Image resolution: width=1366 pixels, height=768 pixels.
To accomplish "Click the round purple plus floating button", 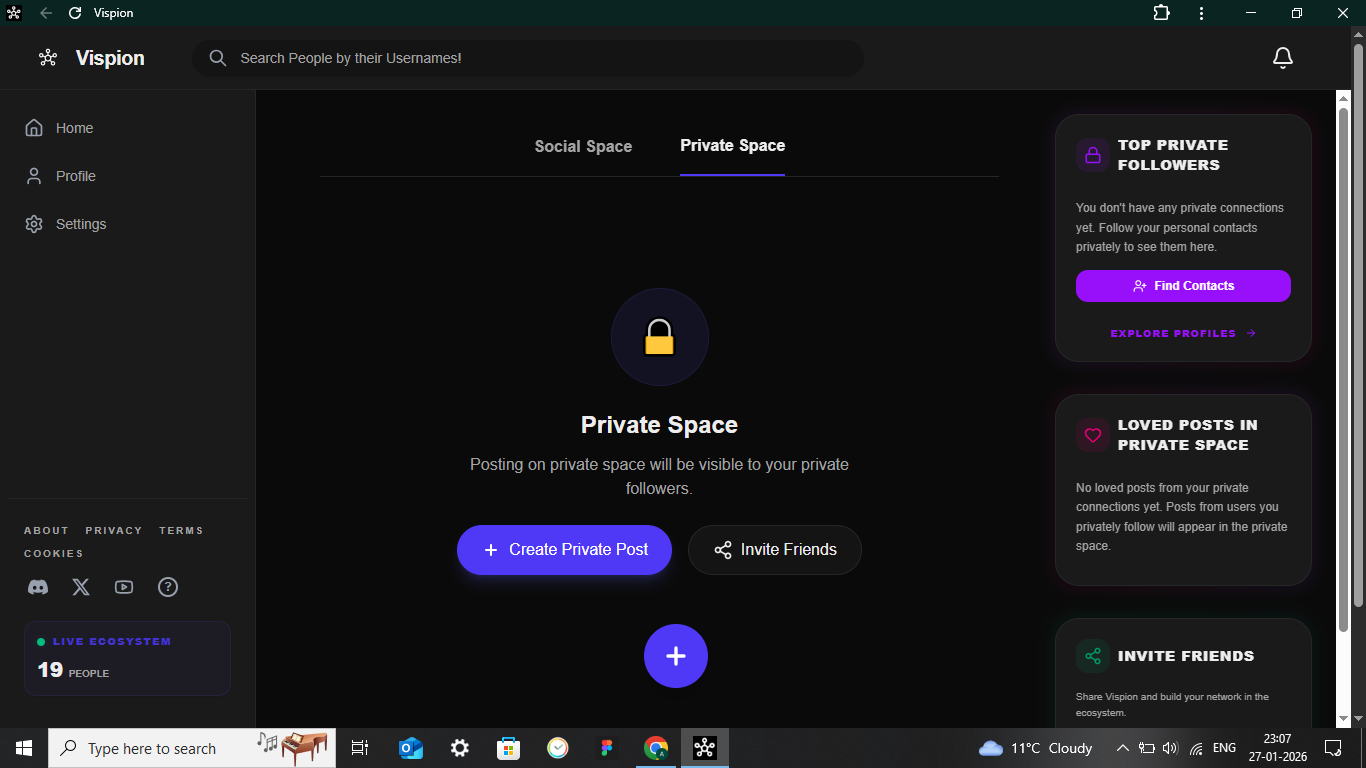I will pyautogui.click(x=676, y=656).
